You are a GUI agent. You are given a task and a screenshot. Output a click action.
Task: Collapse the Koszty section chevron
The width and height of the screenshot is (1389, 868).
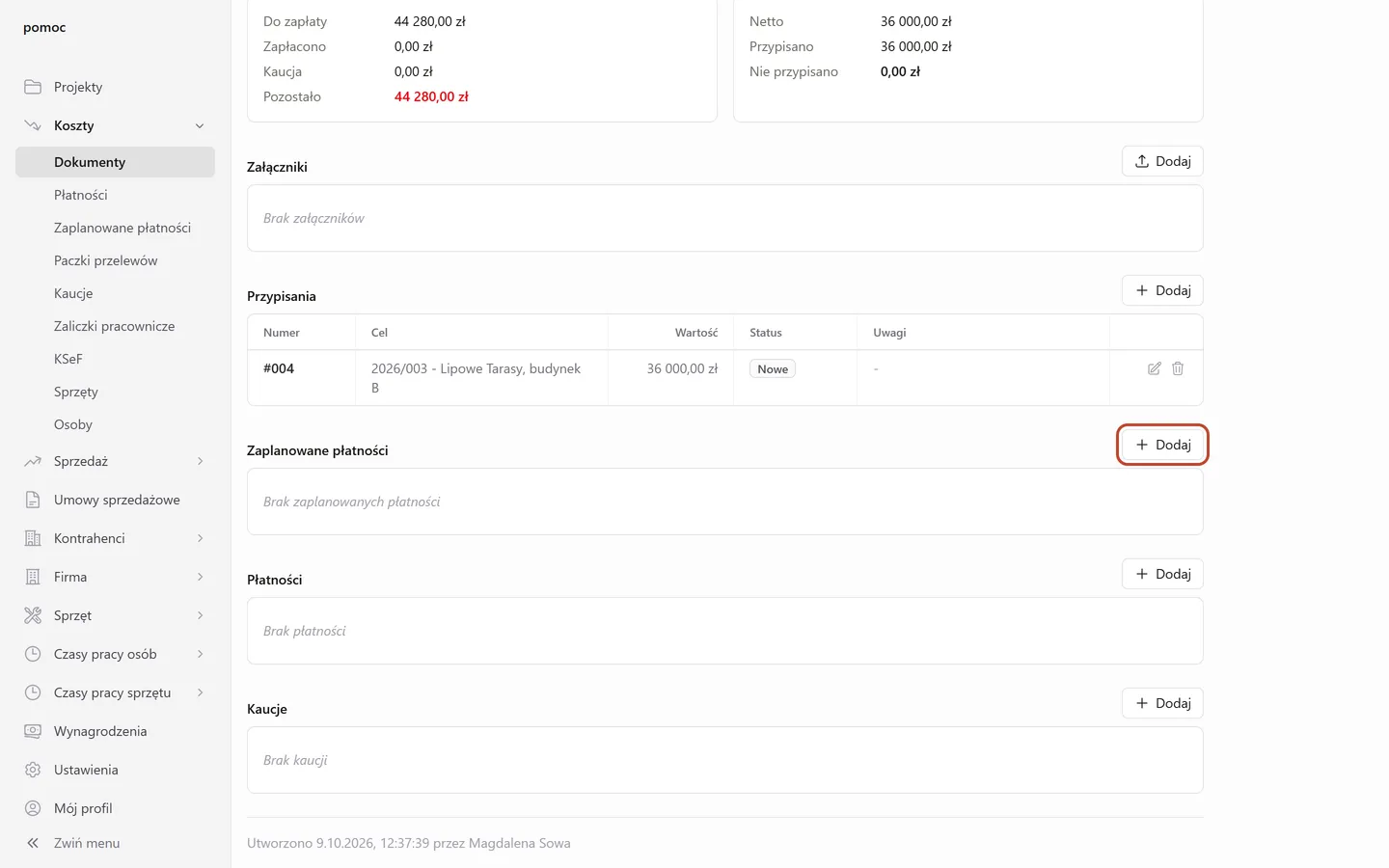tap(200, 125)
